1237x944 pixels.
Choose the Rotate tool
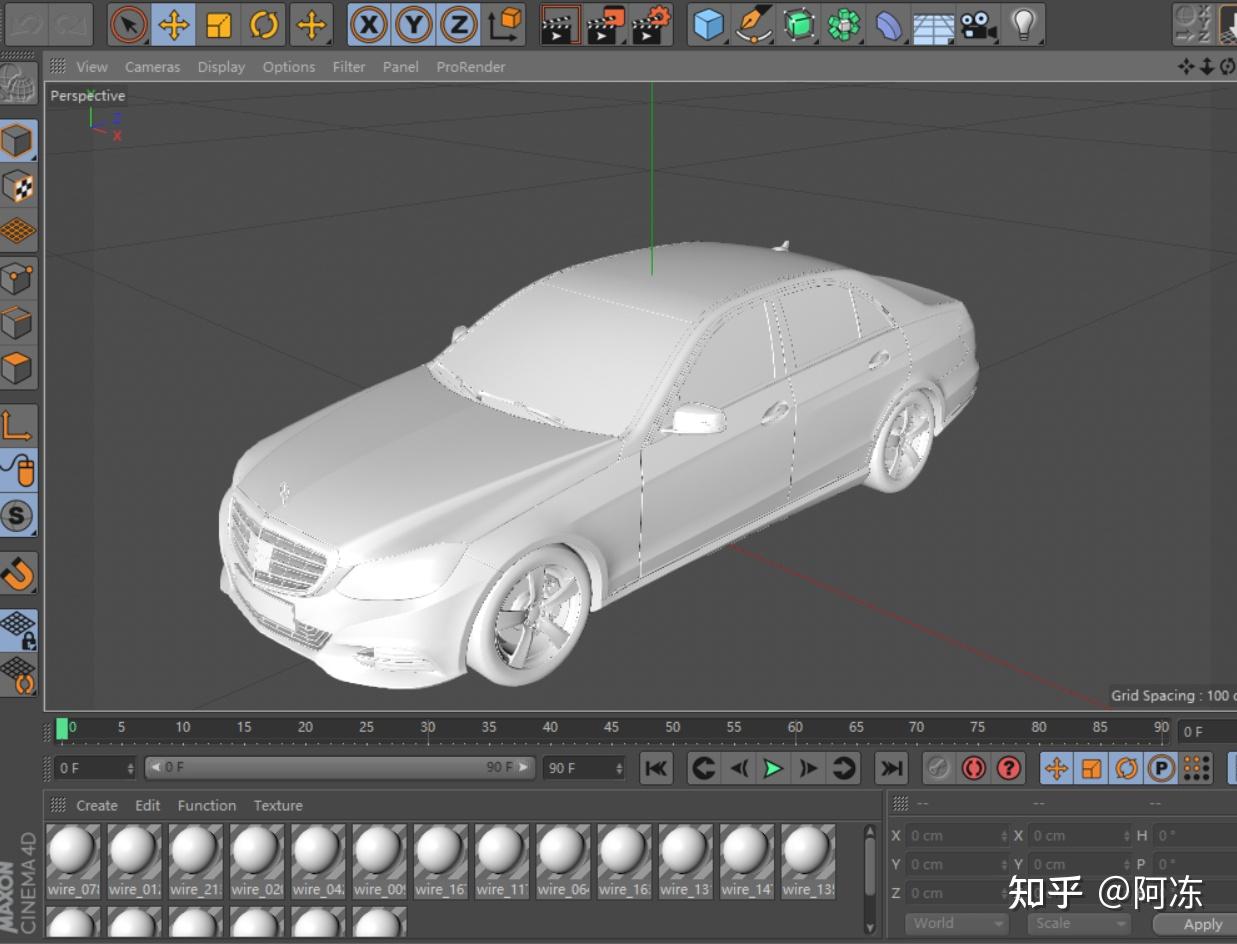pos(264,24)
